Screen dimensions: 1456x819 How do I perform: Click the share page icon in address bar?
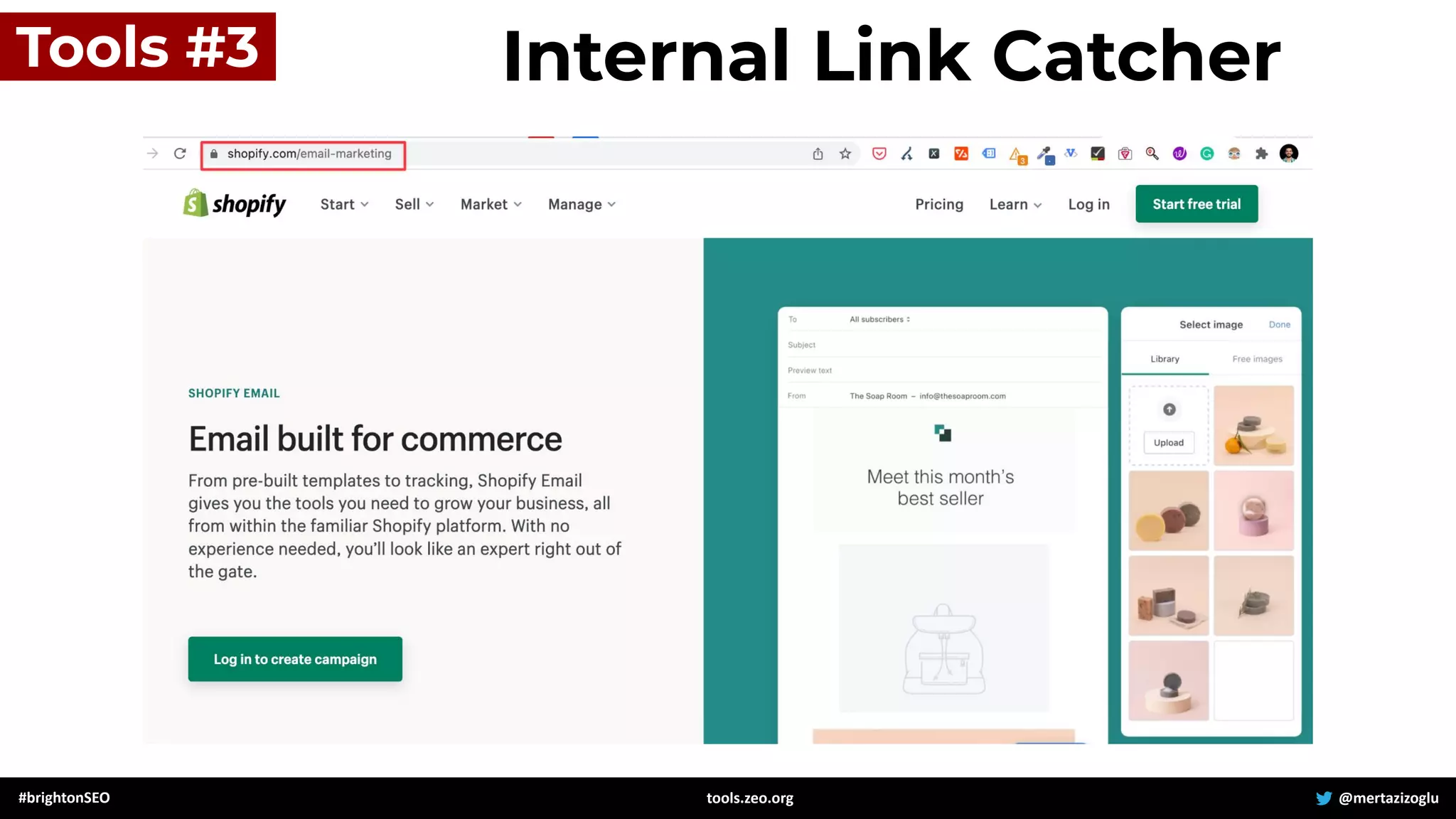tap(818, 154)
